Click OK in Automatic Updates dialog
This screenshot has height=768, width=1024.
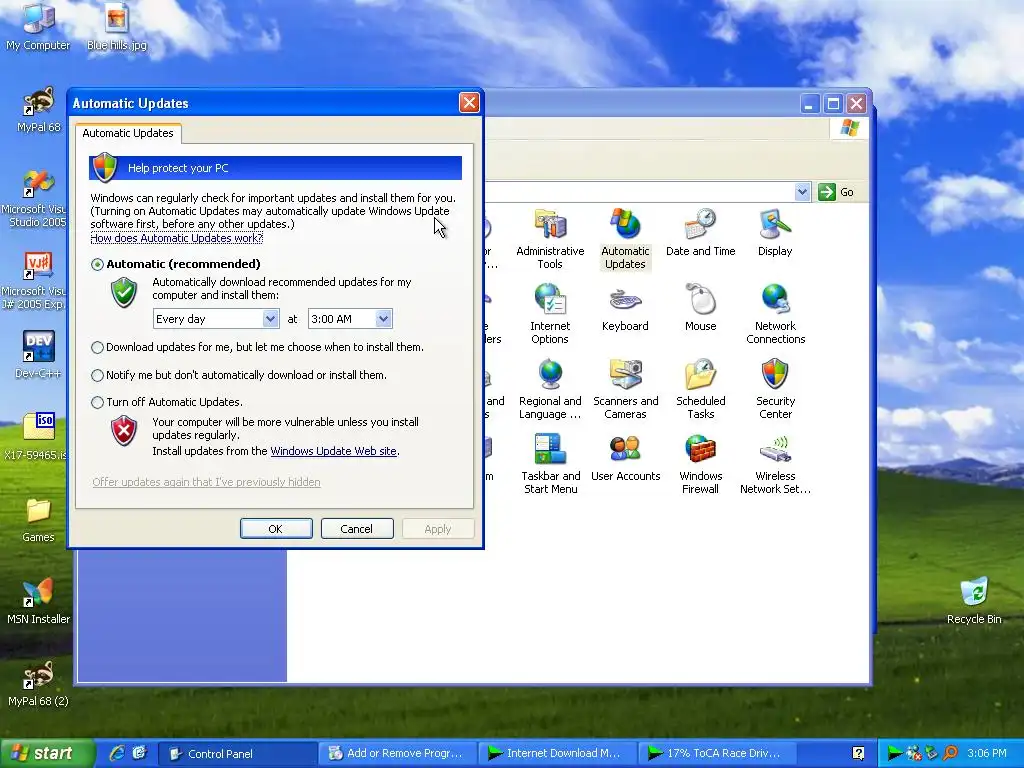[x=276, y=529]
